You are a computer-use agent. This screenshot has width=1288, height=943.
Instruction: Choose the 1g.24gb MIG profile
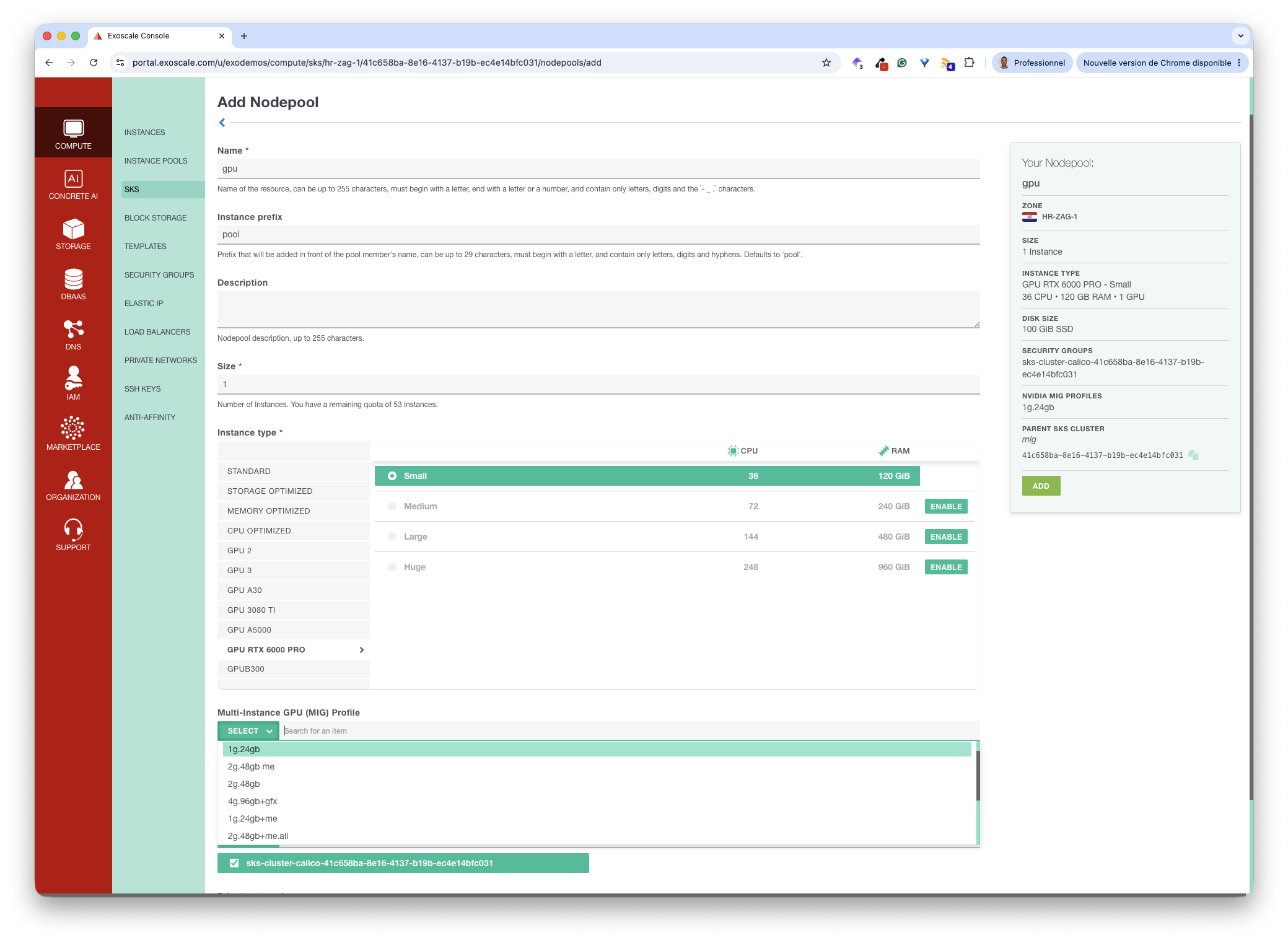597,749
